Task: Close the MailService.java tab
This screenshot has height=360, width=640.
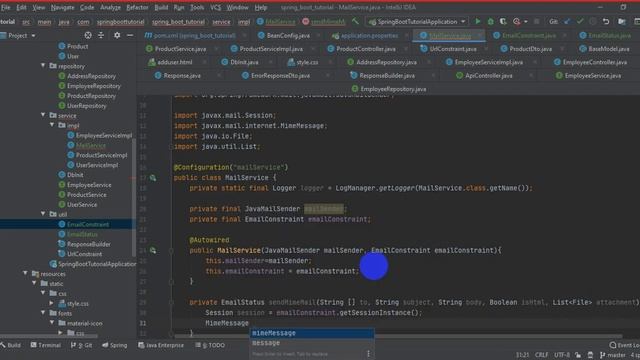Action: (480, 36)
